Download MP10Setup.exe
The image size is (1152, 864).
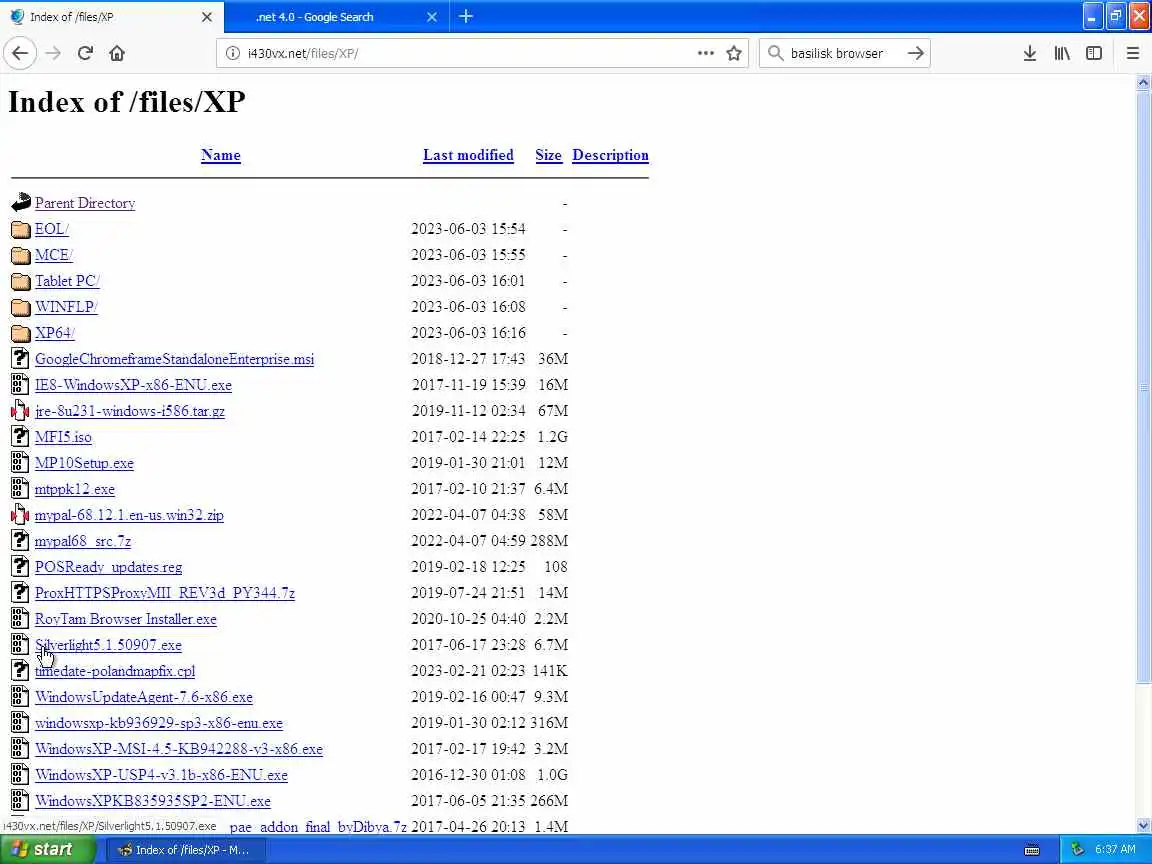click(x=84, y=463)
